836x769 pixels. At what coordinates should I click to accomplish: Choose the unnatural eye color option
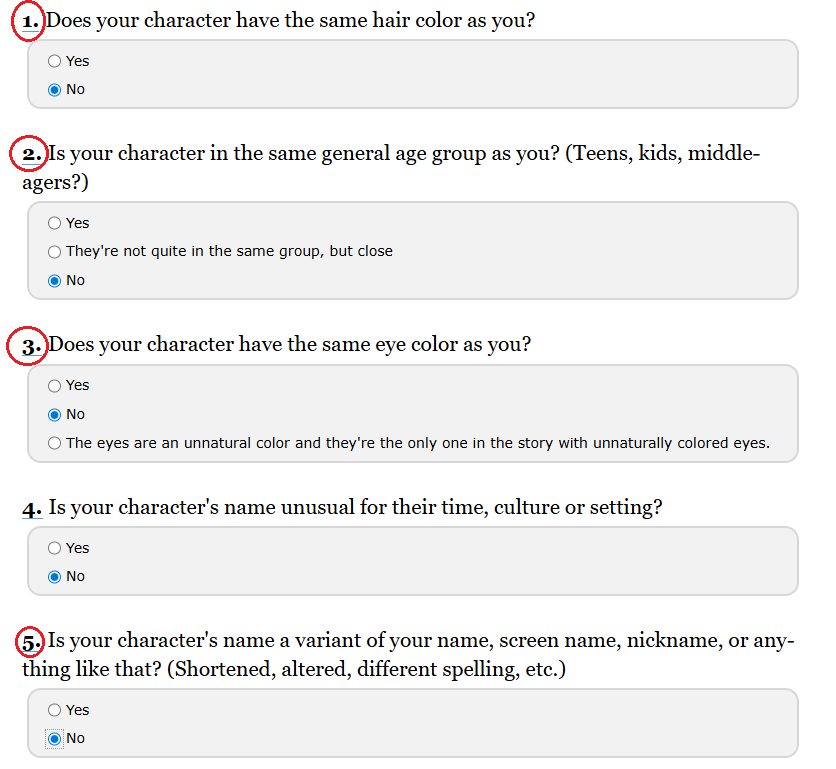click(54, 442)
